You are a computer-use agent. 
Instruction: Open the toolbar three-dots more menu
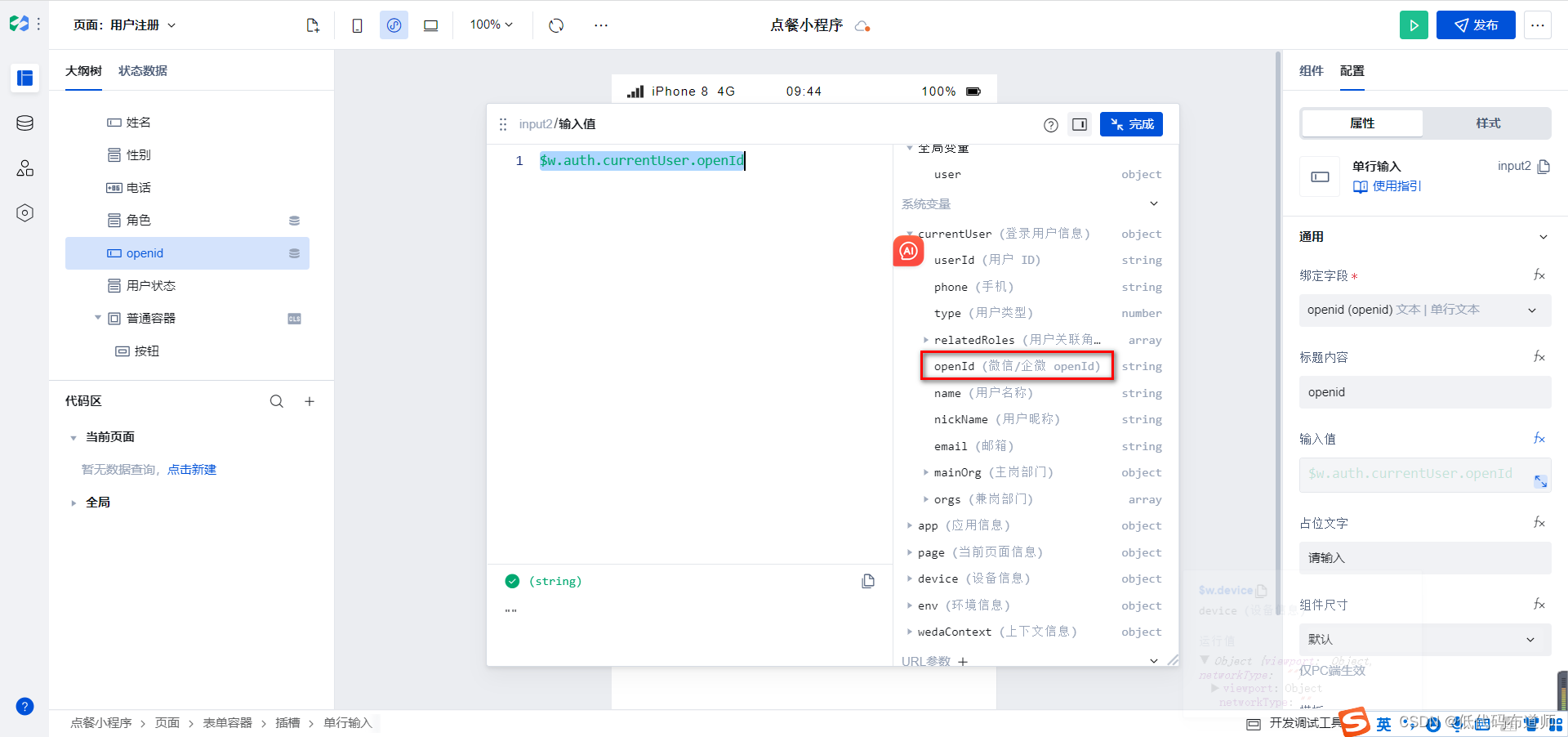coord(601,25)
